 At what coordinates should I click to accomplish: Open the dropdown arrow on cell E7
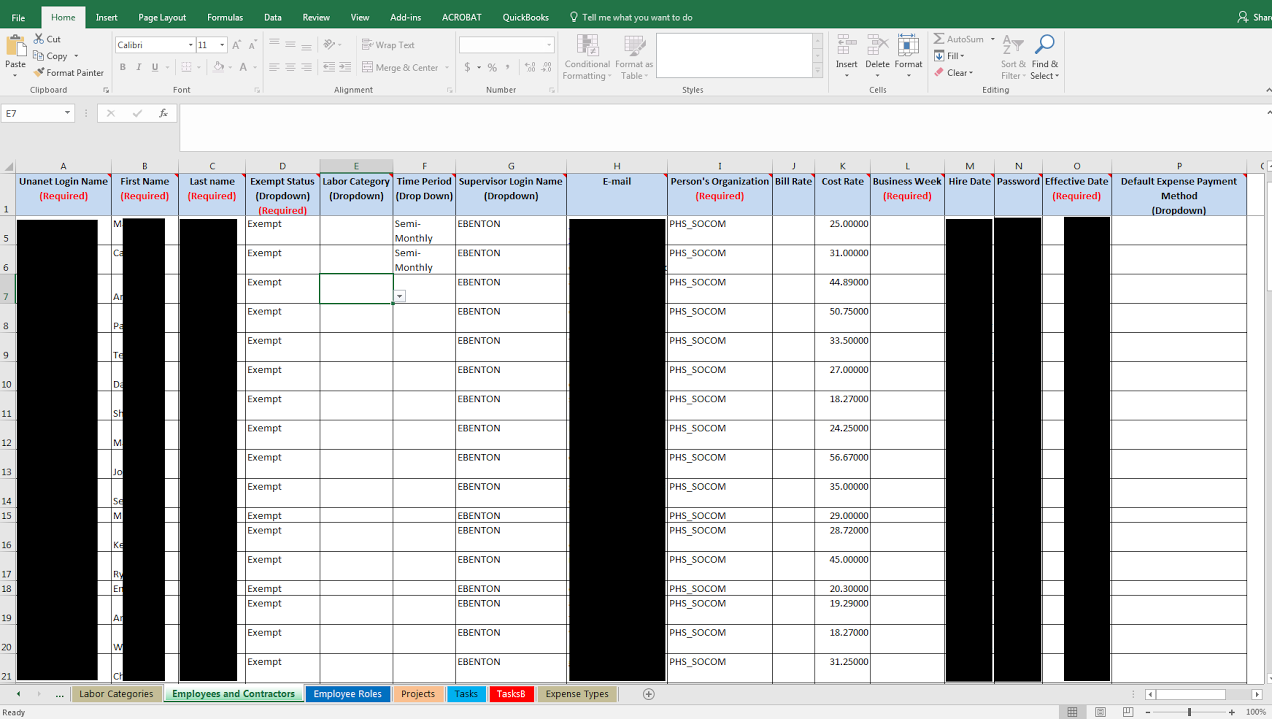click(x=400, y=296)
